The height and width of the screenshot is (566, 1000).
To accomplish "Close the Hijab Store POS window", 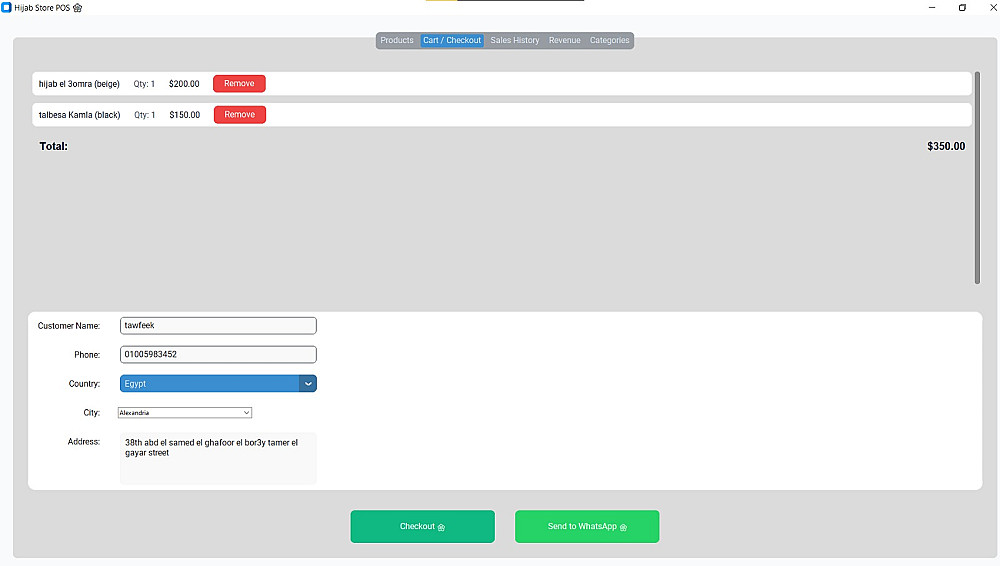I will pyautogui.click(x=992, y=8).
